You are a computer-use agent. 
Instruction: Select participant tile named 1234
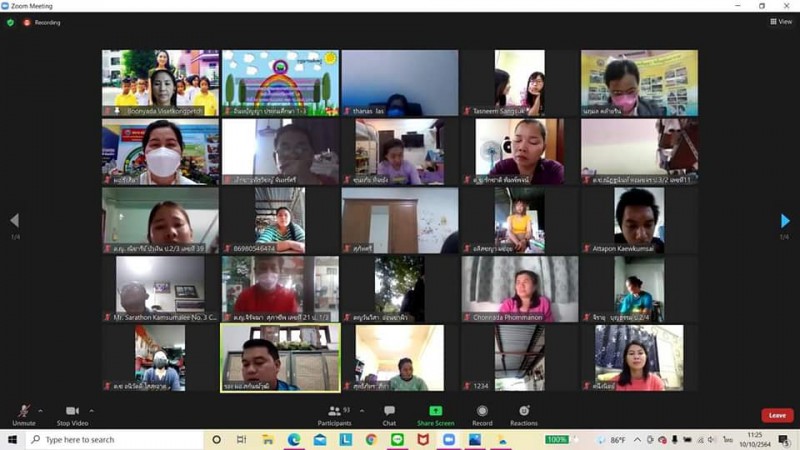(x=520, y=358)
